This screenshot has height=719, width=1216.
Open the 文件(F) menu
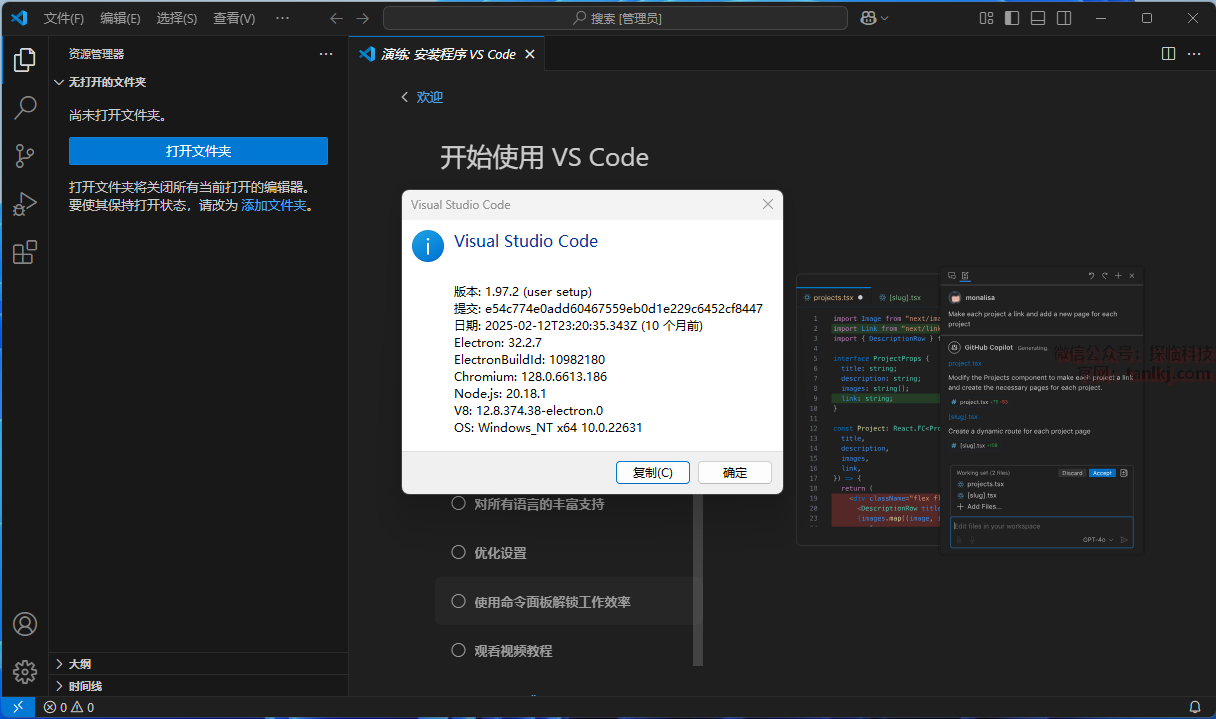pyautogui.click(x=64, y=18)
